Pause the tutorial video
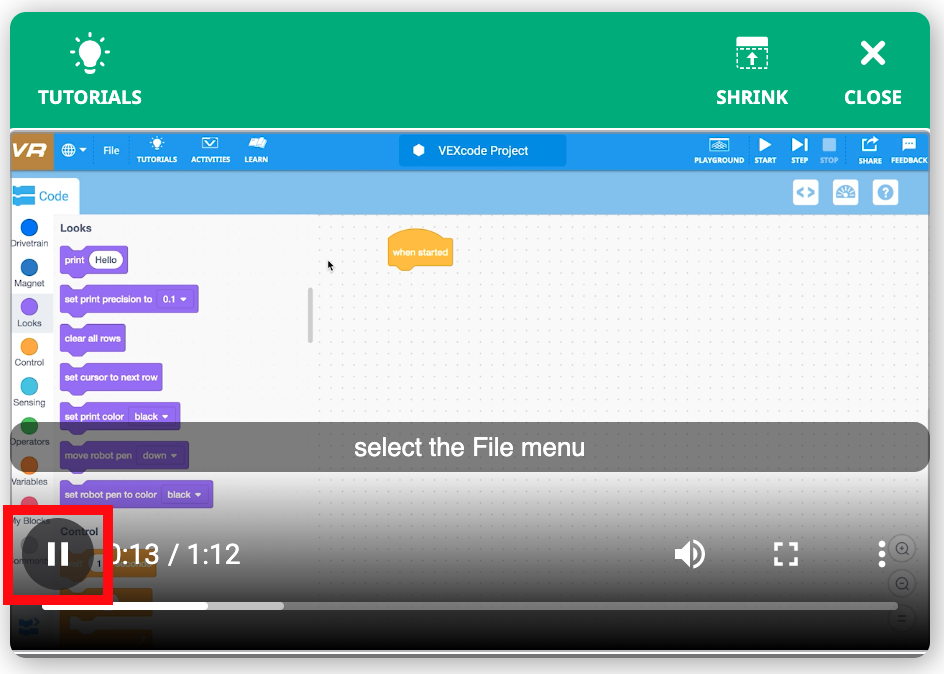Viewport: 944px width, 674px height. (x=57, y=552)
